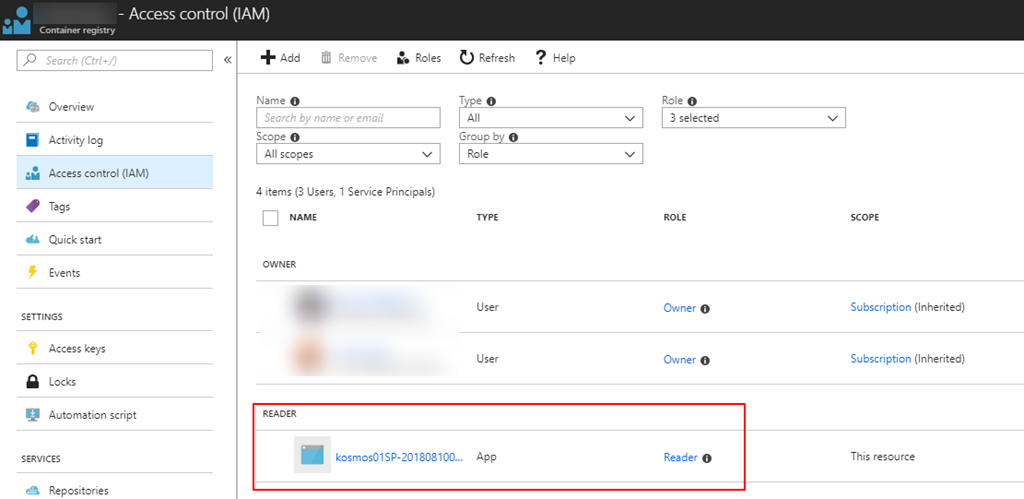
Task: Click the Refresh icon
Action: pos(467,58)
